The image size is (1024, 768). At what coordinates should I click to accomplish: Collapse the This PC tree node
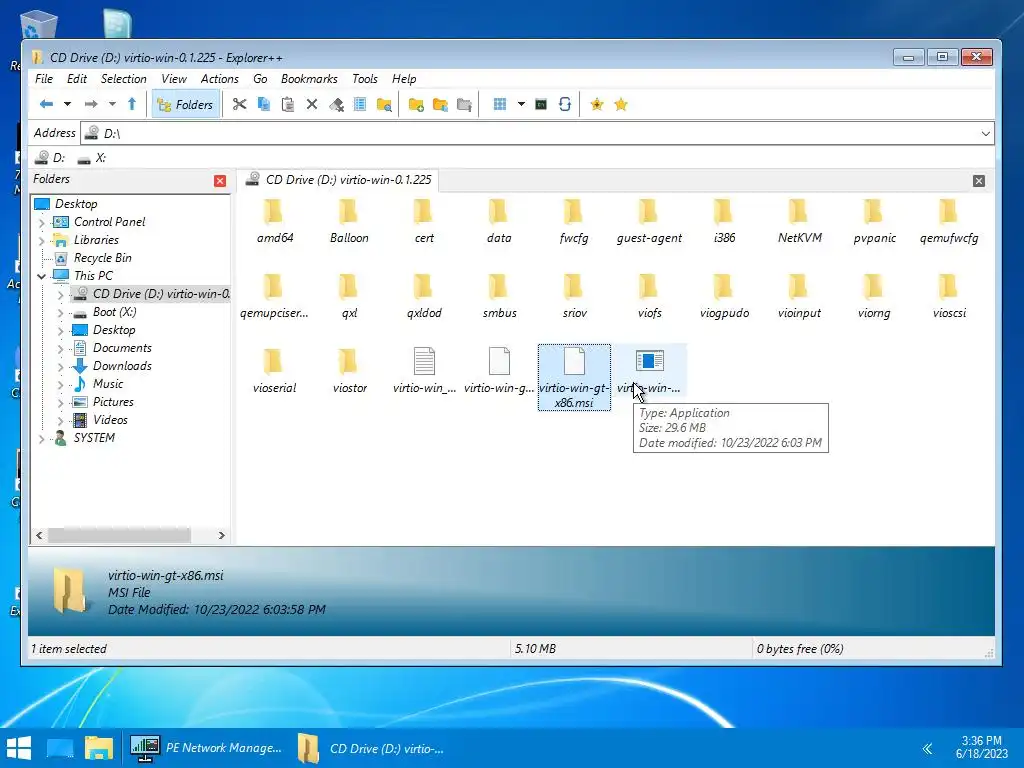coord(42,277)
